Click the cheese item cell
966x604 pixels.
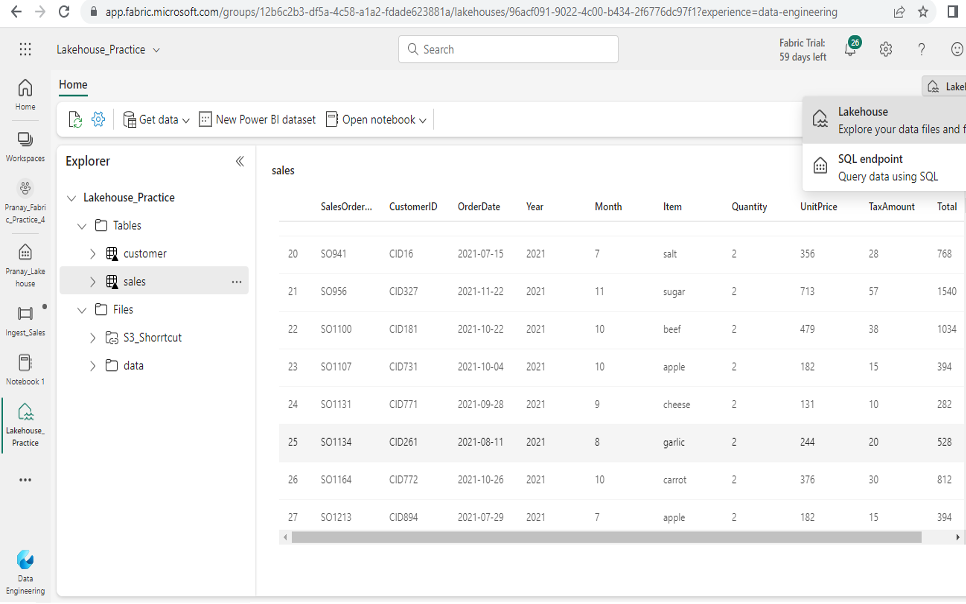click(x=676, y=405)
